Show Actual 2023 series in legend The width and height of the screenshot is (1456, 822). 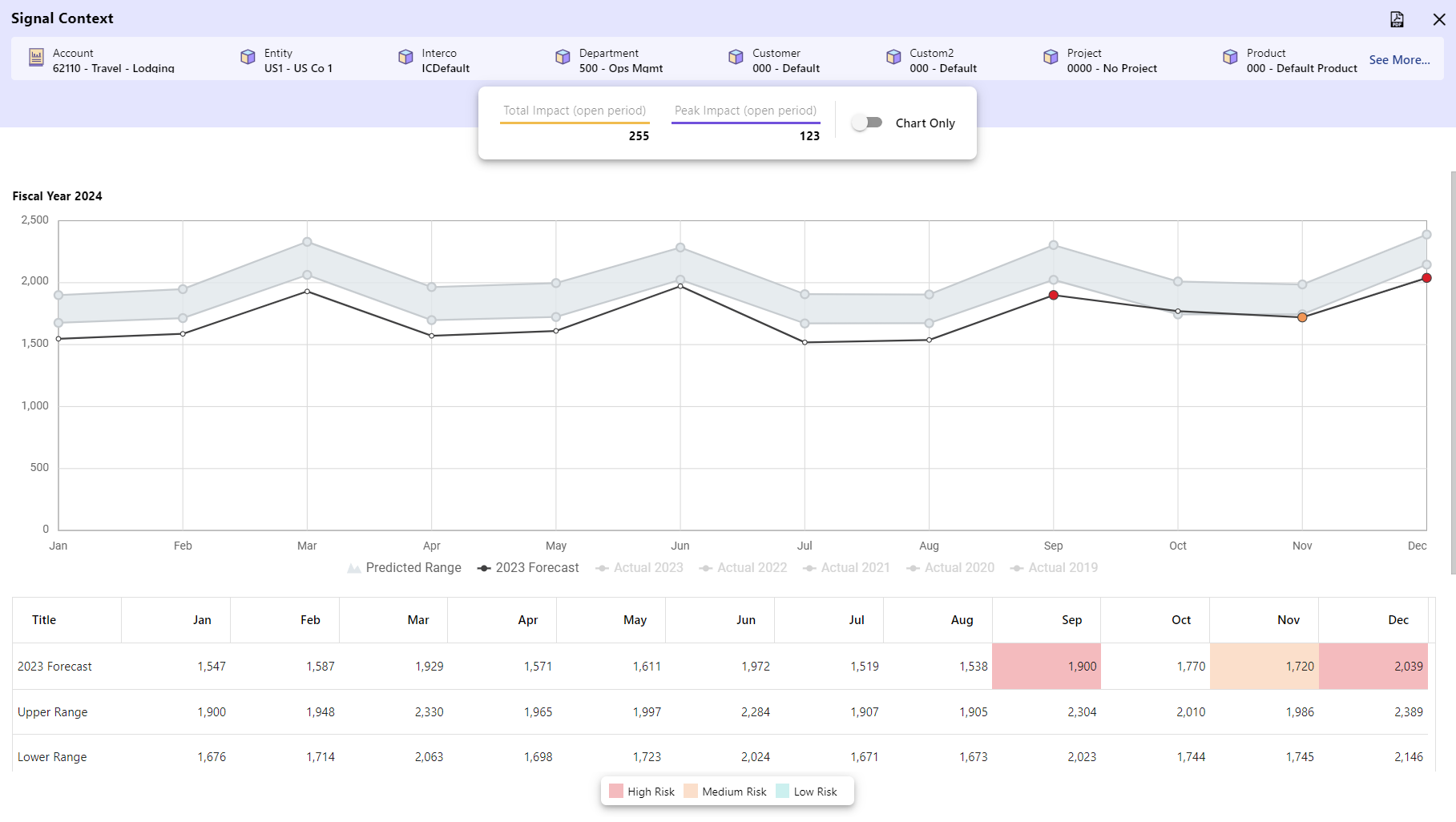click(x=639, y=567)
